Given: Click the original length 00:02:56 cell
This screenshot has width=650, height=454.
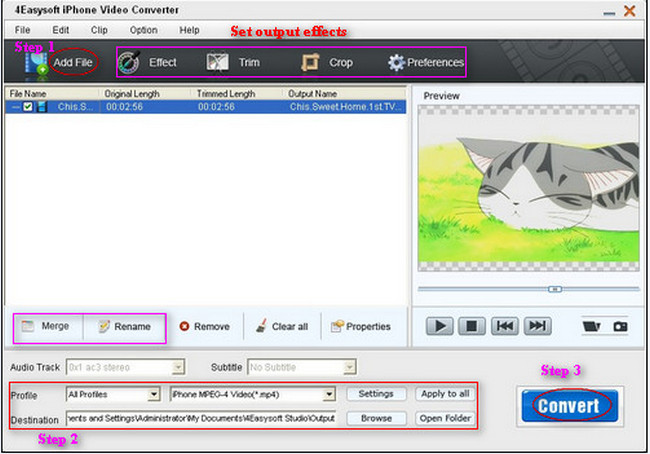Looking at the screenshot, I should [x=124, y=107].
